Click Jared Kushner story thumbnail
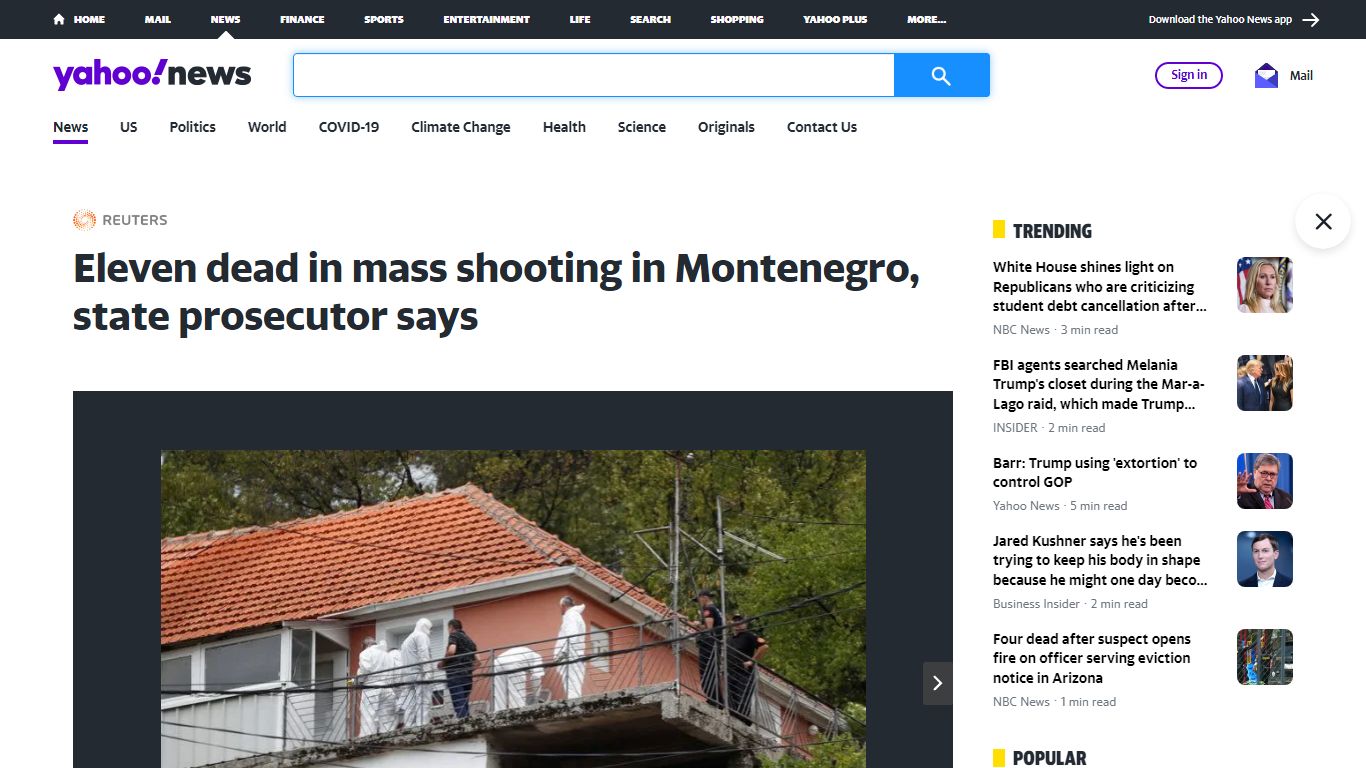Screen dimensions: 1366x768 point(1265,559)
